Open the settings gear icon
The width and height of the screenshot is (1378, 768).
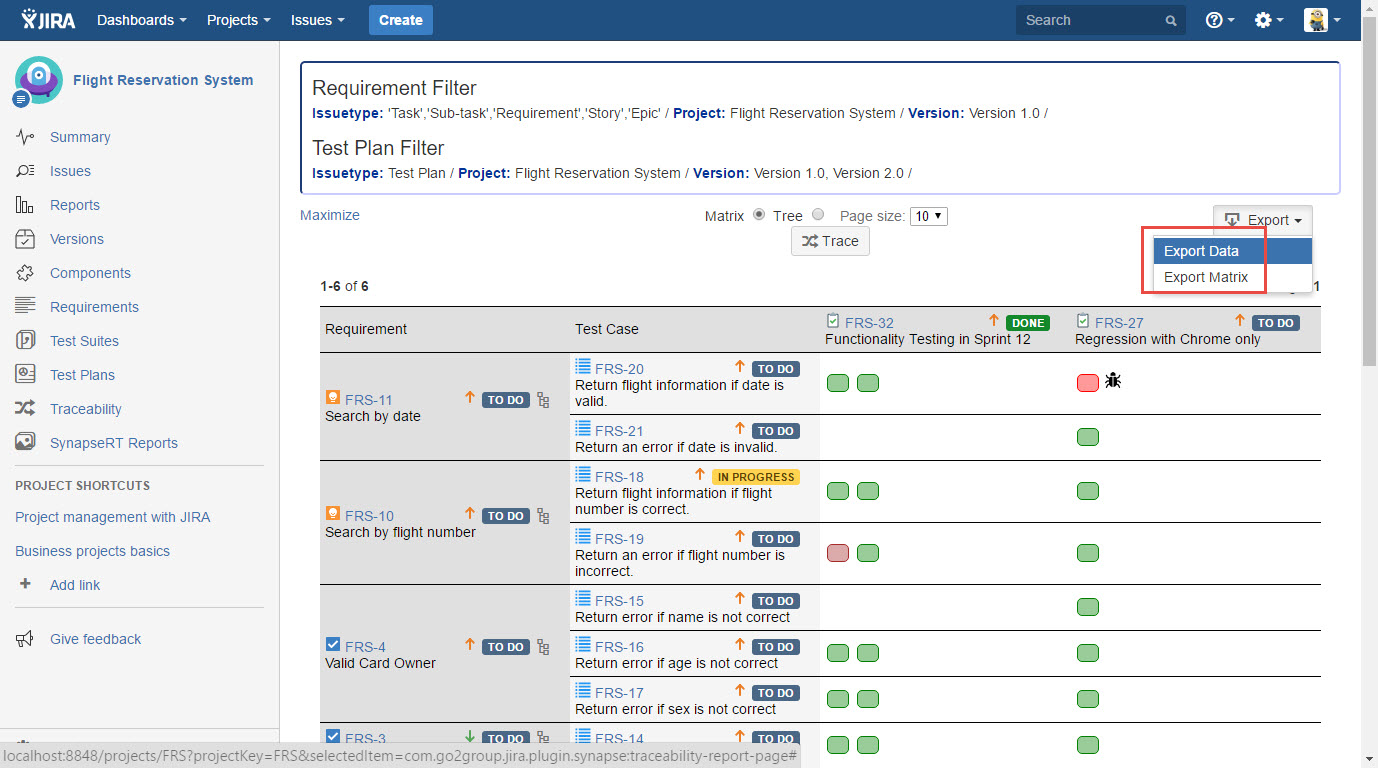click(1268, 20)
